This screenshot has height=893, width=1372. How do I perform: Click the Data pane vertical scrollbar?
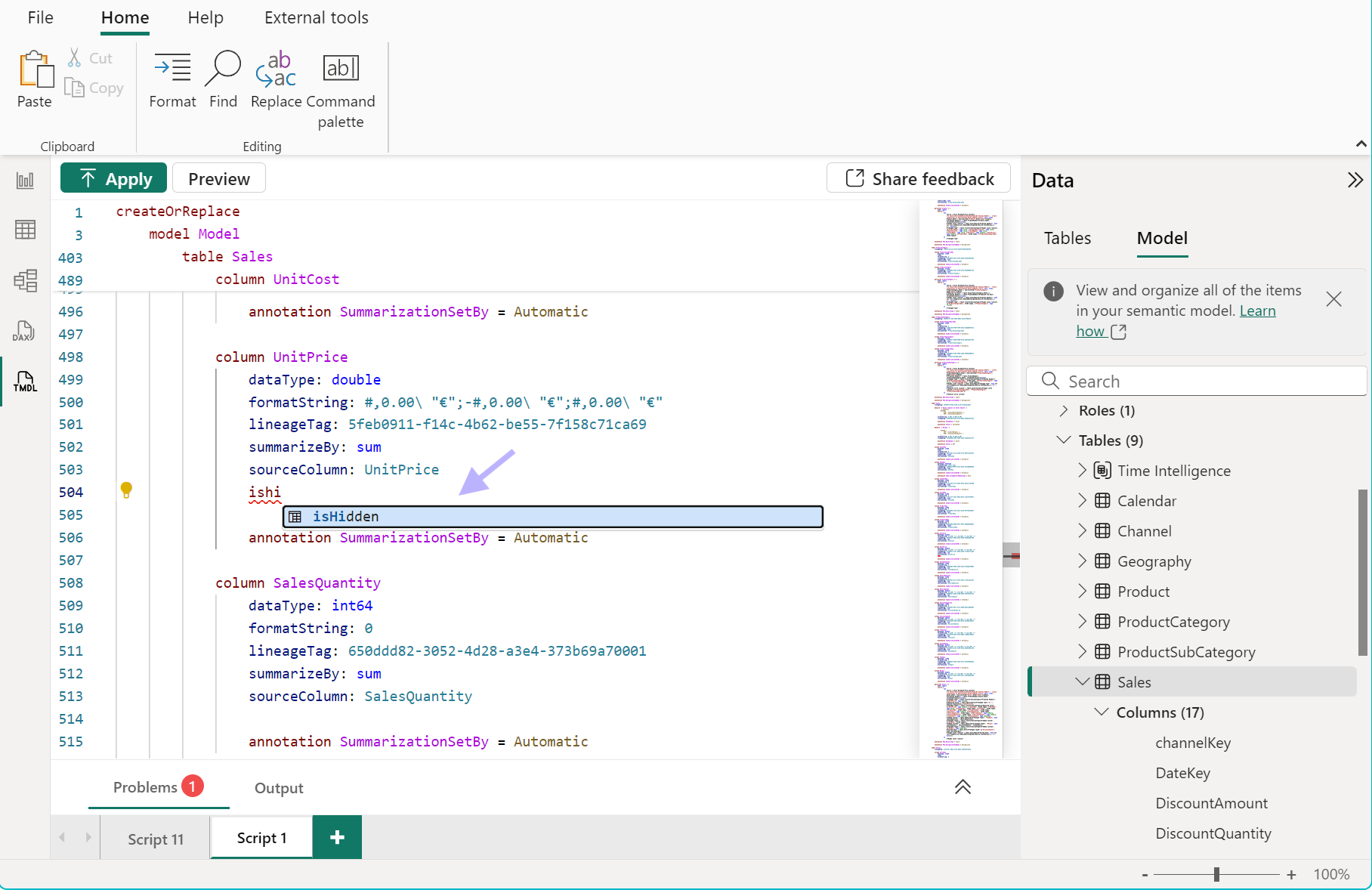[x=1362, y=572]
